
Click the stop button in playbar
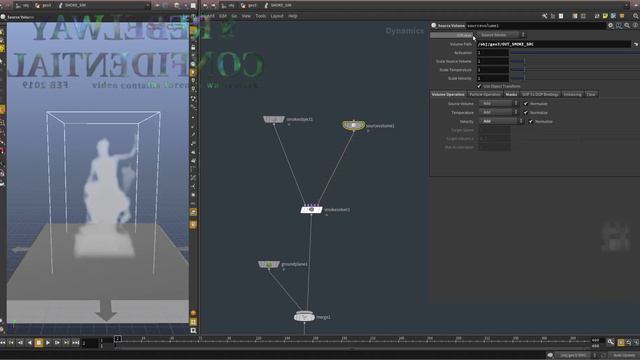(38, 343)
